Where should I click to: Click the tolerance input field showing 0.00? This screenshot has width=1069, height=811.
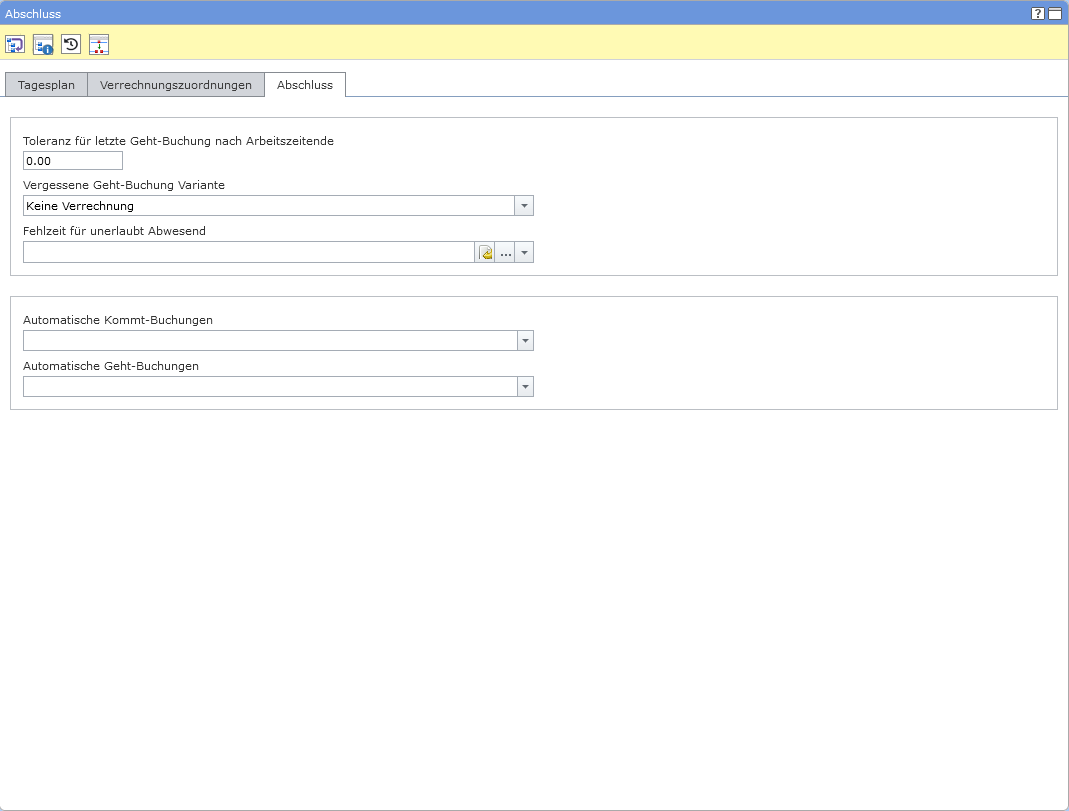(73, 161)
